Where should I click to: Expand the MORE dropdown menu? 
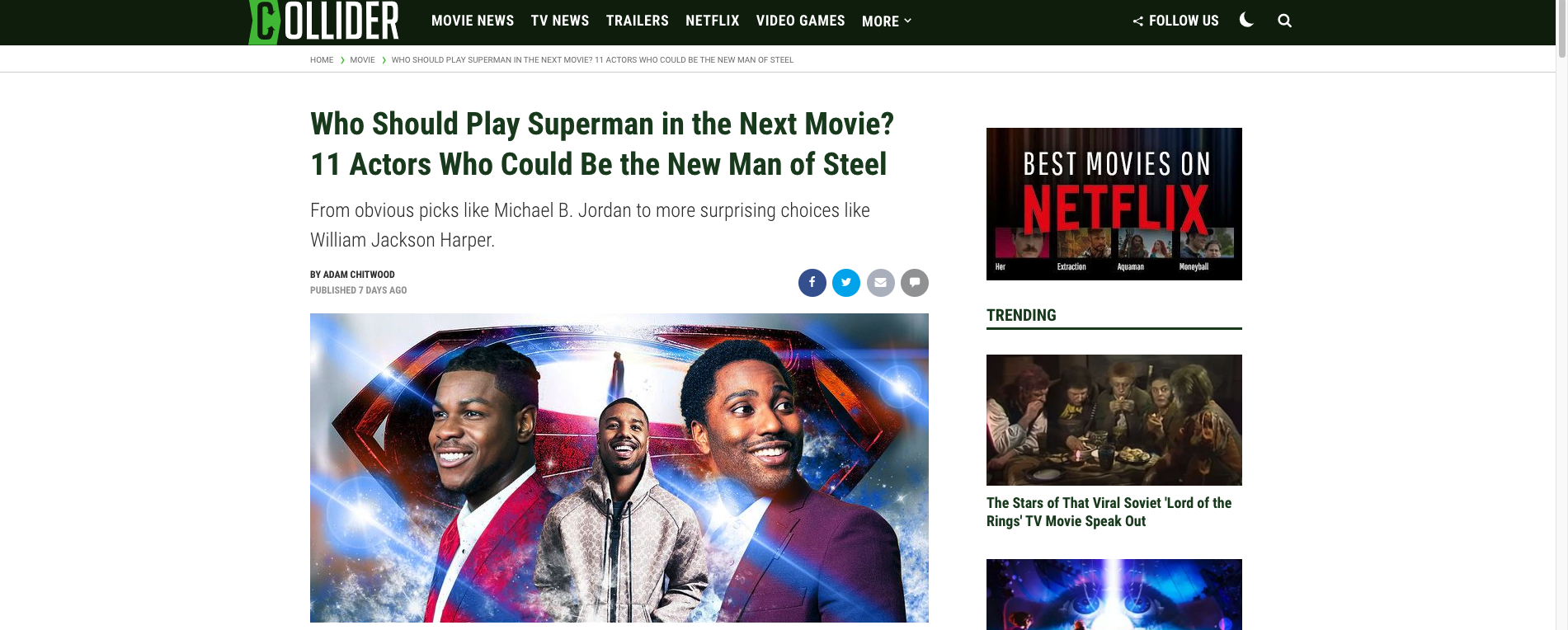pyautogui.click(x=887, y=21)
